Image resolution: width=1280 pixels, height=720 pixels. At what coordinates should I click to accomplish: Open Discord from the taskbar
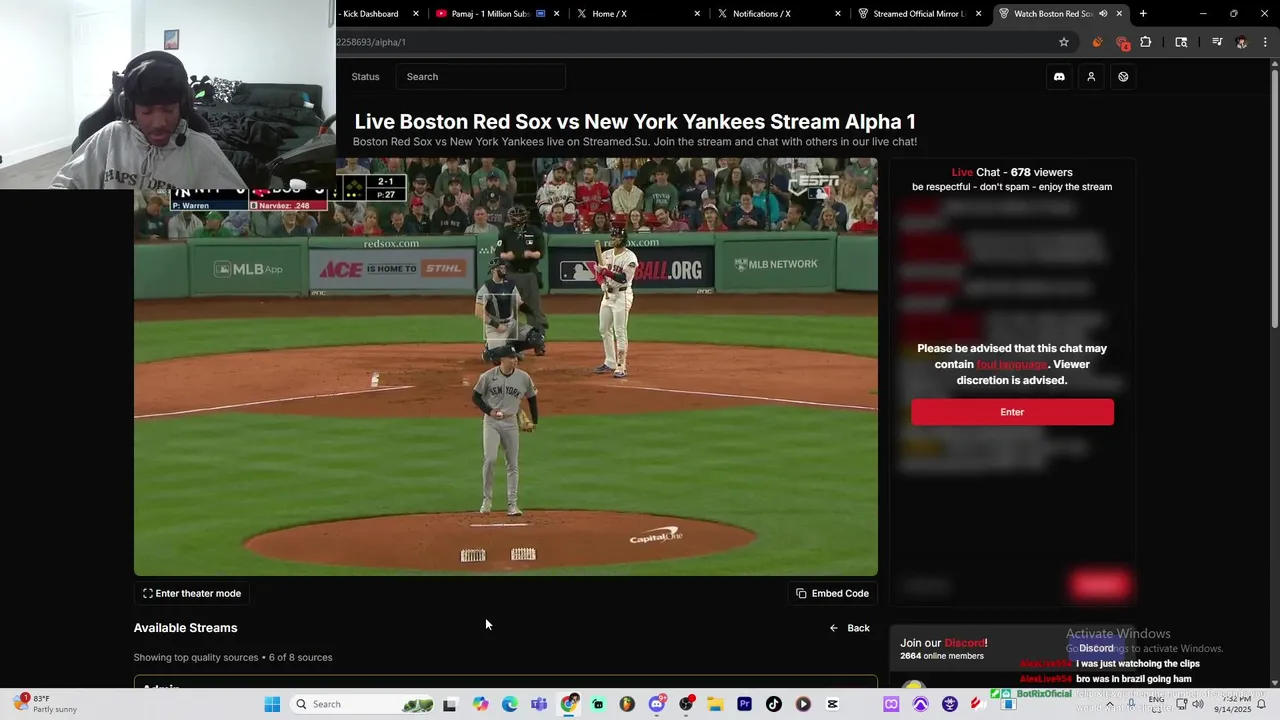(657, 704)
